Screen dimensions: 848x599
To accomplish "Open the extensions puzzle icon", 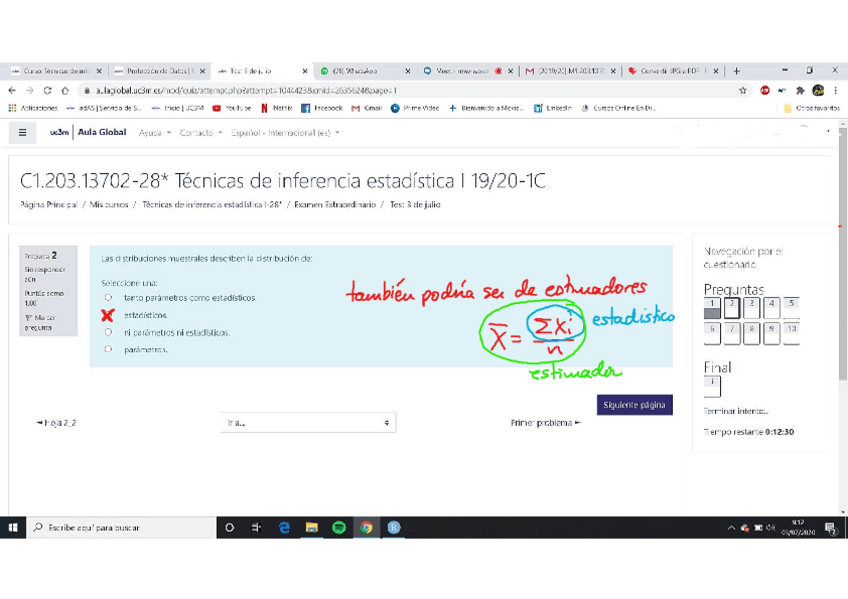I will pos(800,90).
